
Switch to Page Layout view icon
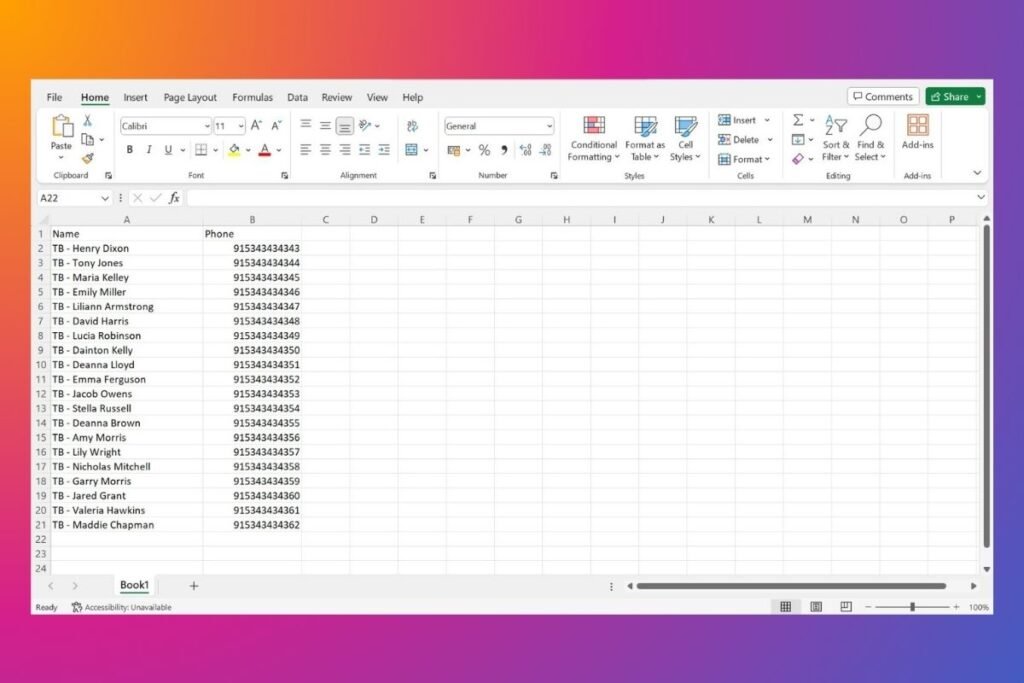click(x=816, y=607)
